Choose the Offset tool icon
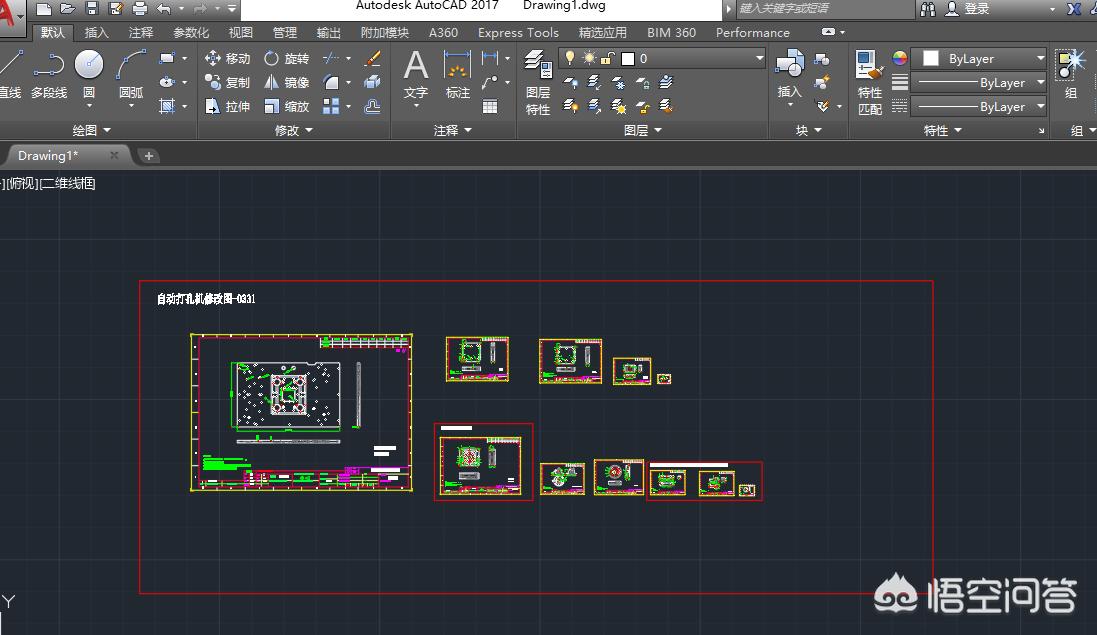Screen dimensions: 1097x635 coord(373,106)
